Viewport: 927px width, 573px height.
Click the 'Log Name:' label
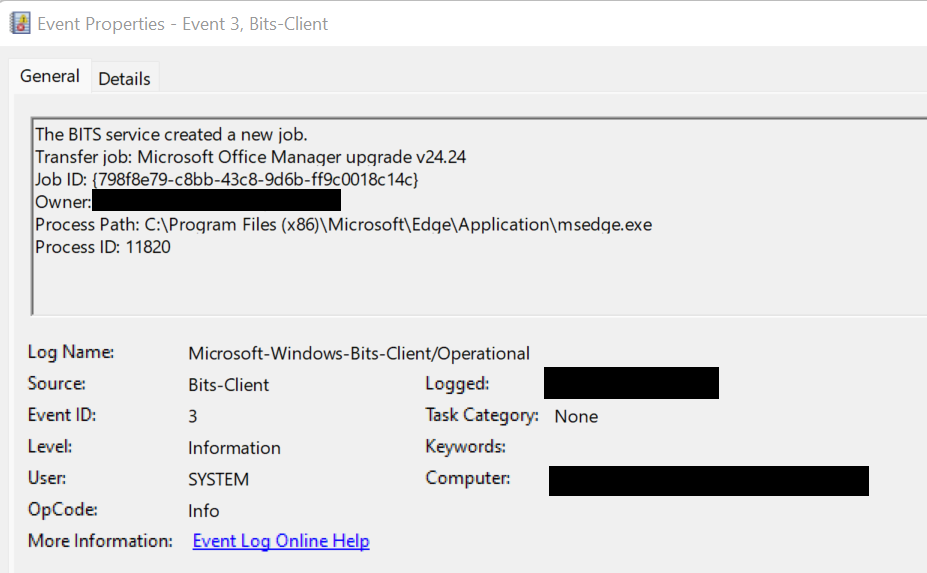coord(71,352)
